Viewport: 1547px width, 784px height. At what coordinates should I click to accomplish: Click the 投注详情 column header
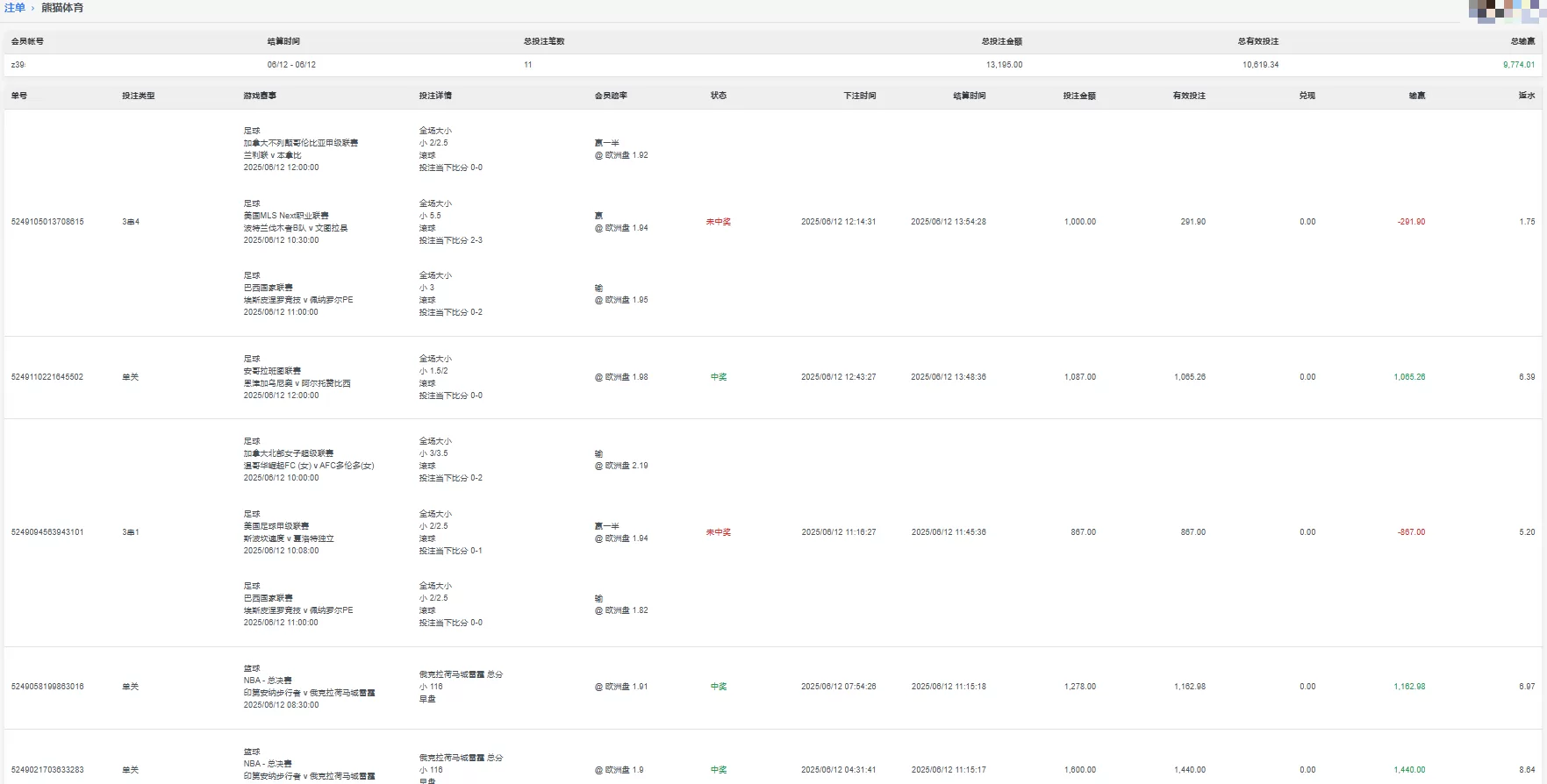tap(435, 96)
